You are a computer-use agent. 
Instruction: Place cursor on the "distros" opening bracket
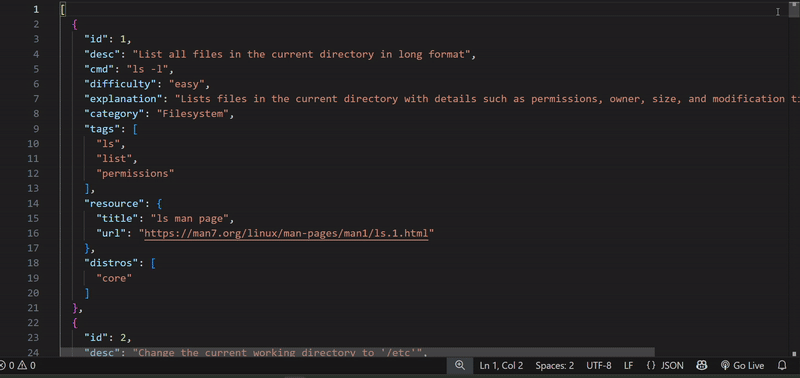pyautogui.click(x=153, y=263)
